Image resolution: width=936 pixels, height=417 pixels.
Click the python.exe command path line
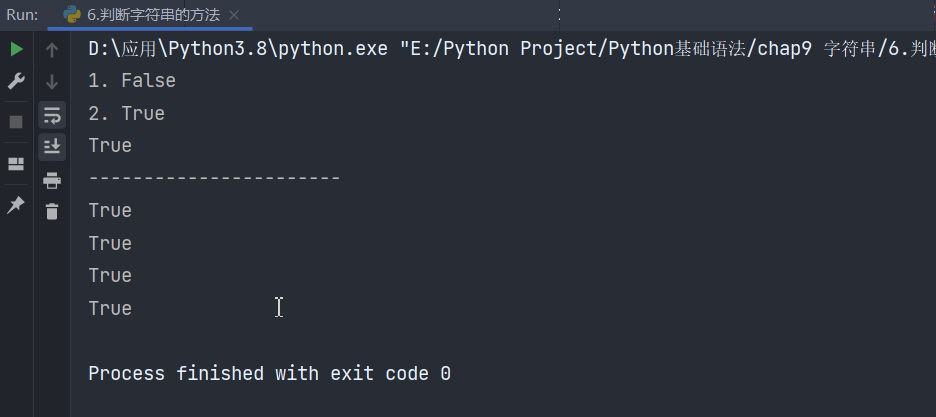(512, 49)
